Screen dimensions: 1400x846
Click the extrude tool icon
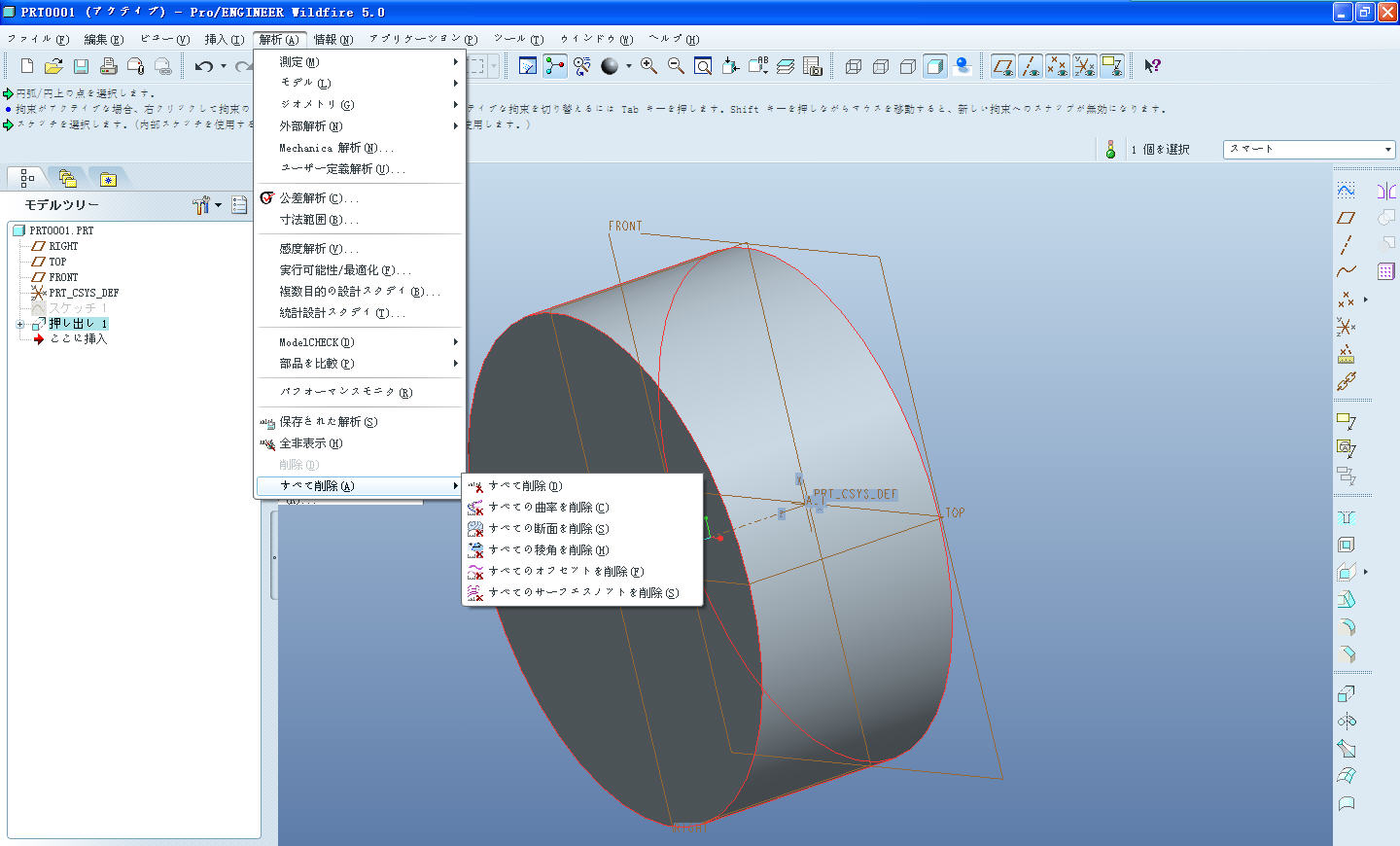click(x=1346, y=694)
